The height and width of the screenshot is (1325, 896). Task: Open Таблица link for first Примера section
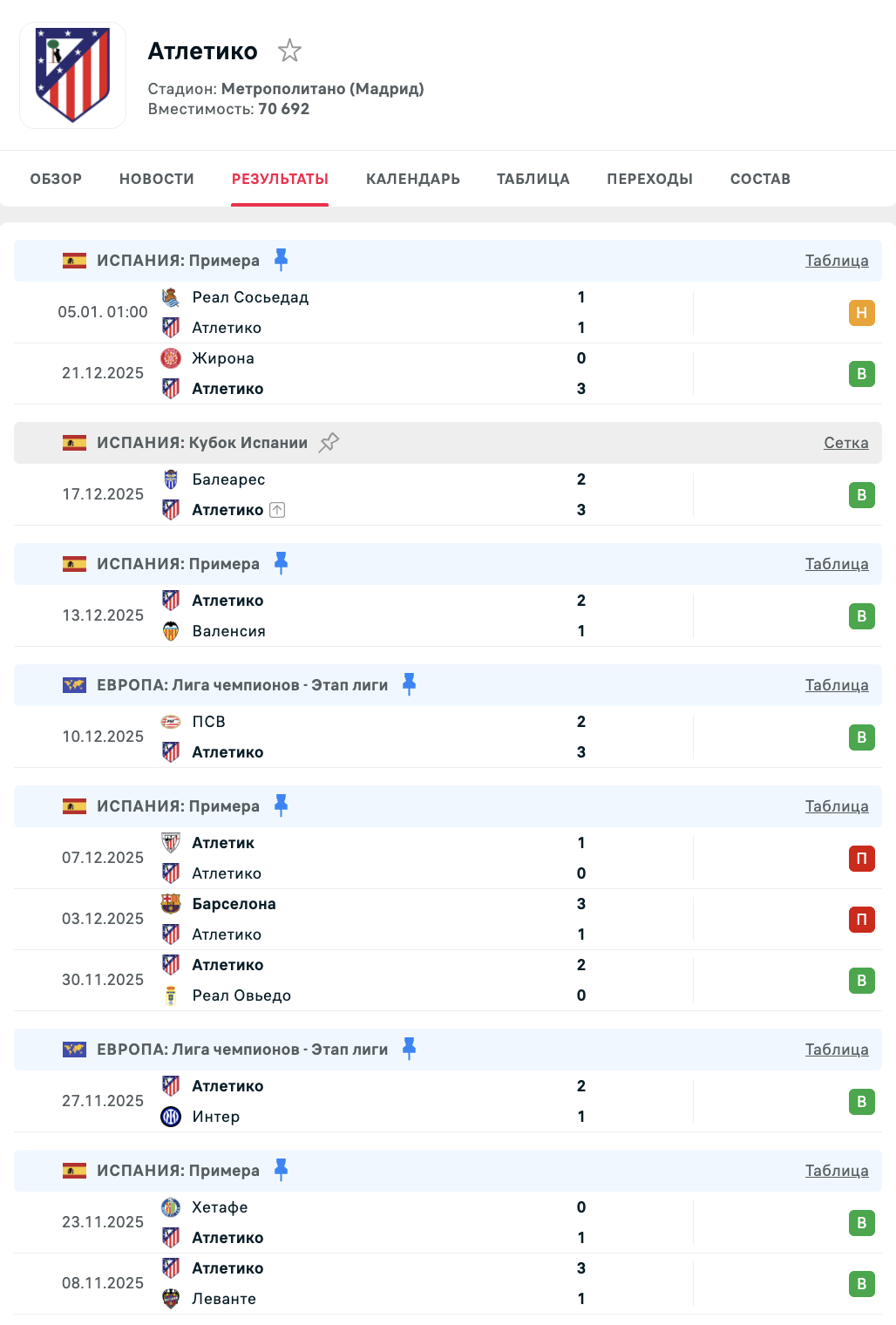coord(836,261)
